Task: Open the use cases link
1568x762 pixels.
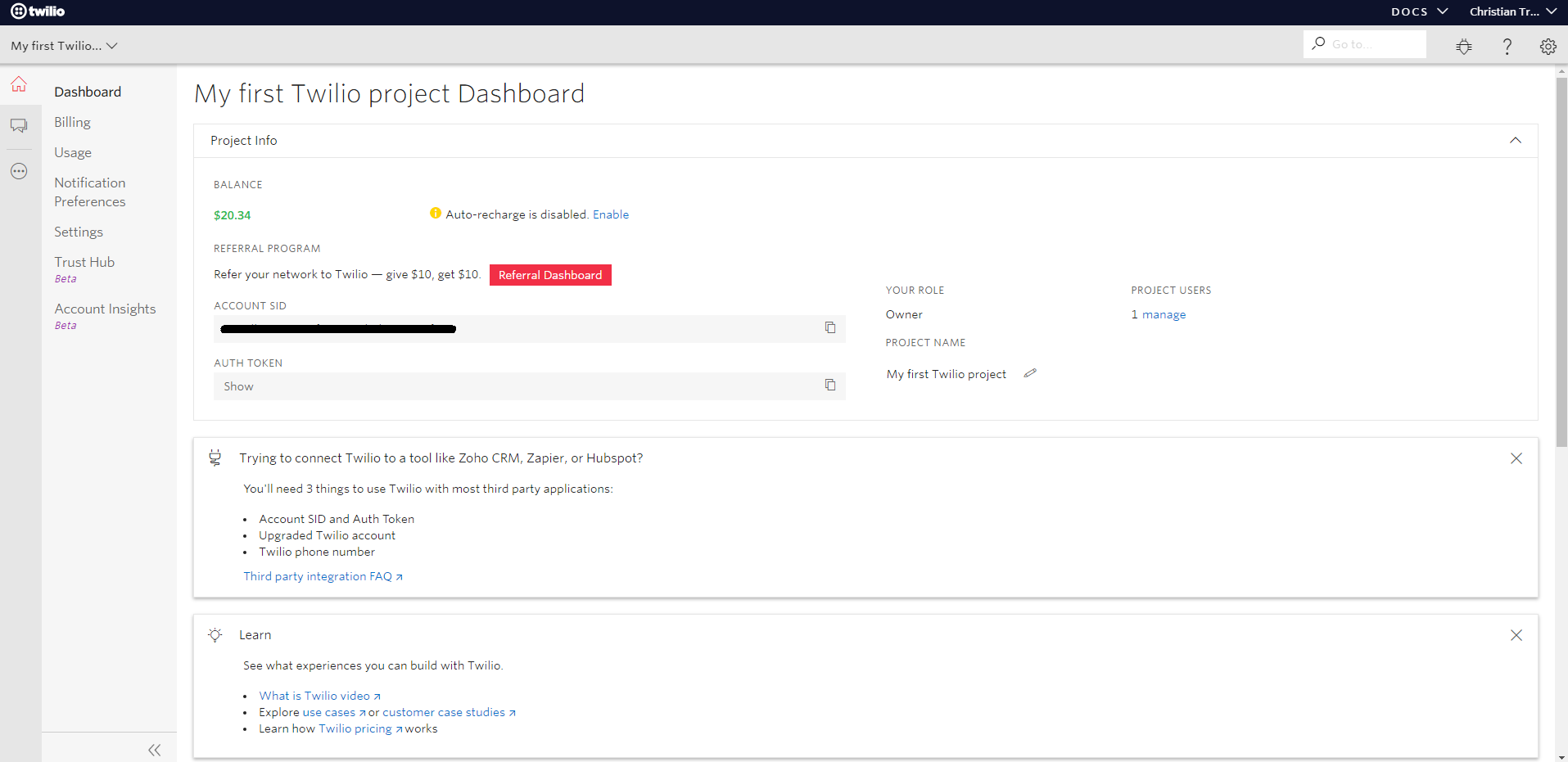Action: (334, 712)
